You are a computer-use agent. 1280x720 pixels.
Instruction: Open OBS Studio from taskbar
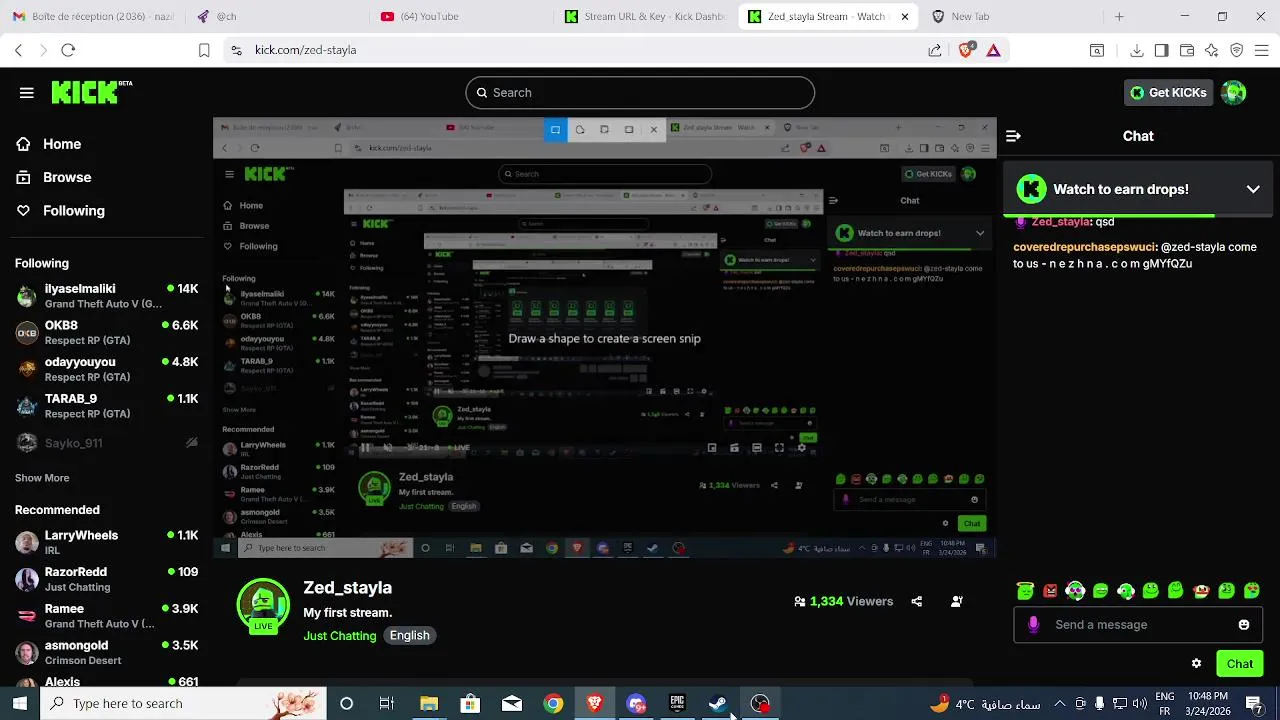click(x=760, y=704)
